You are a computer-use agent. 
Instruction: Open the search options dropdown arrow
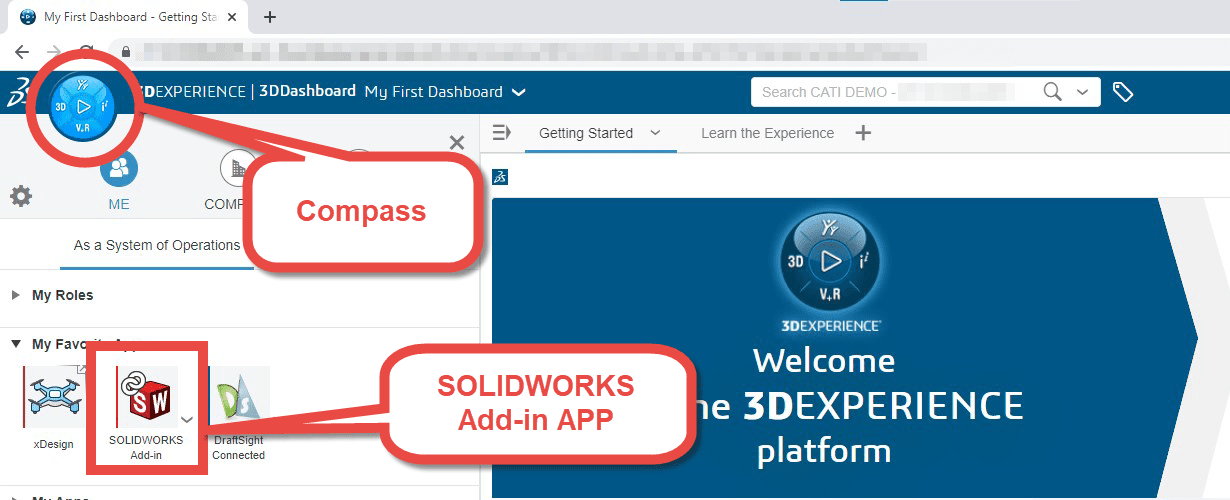pyautogui.click(x=1081, y=92)
